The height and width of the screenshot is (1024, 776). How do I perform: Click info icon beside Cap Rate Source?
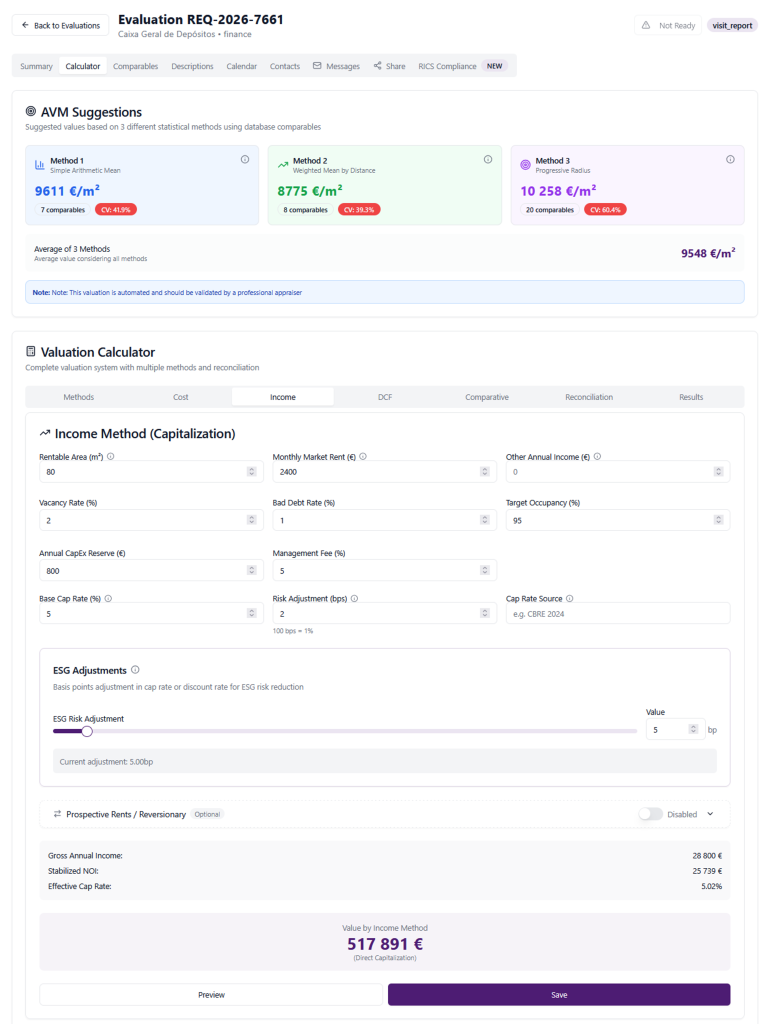tap(569, 598)
